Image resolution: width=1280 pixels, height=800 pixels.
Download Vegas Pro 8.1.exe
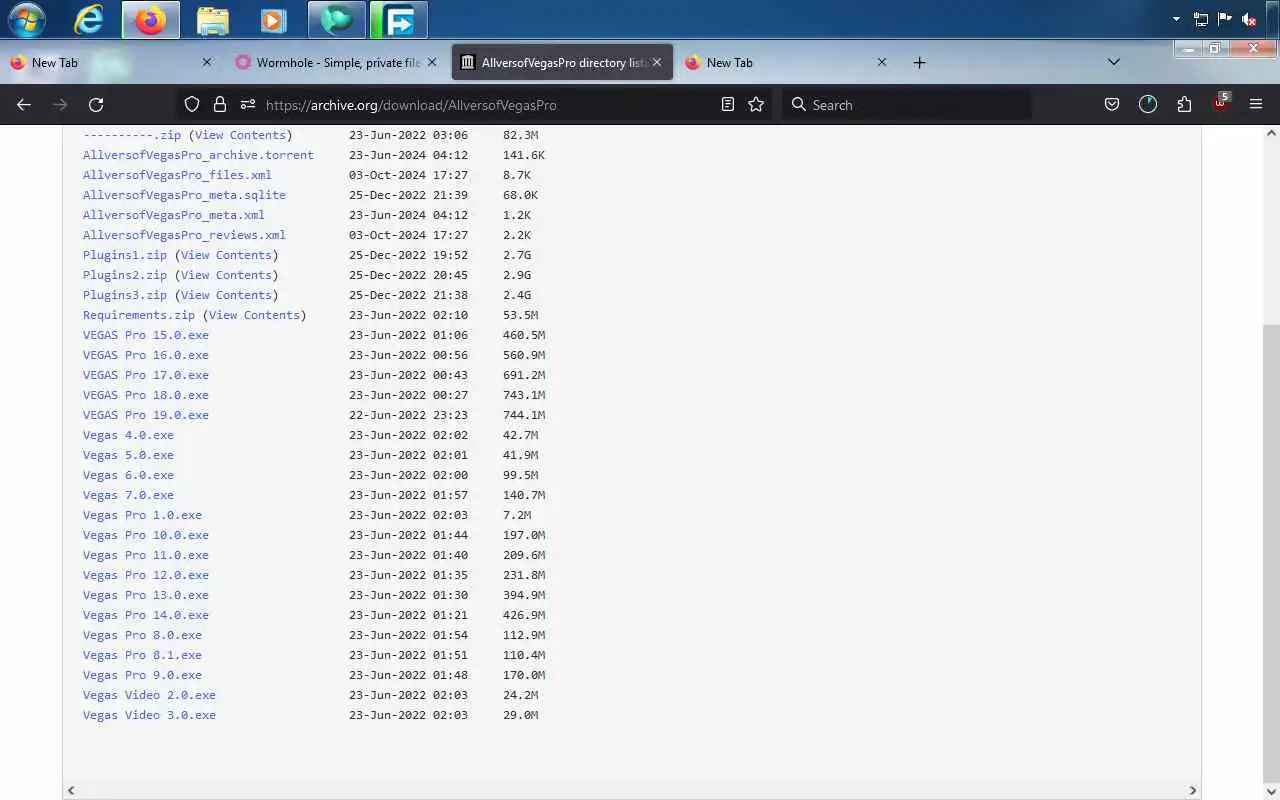(142, 655)
